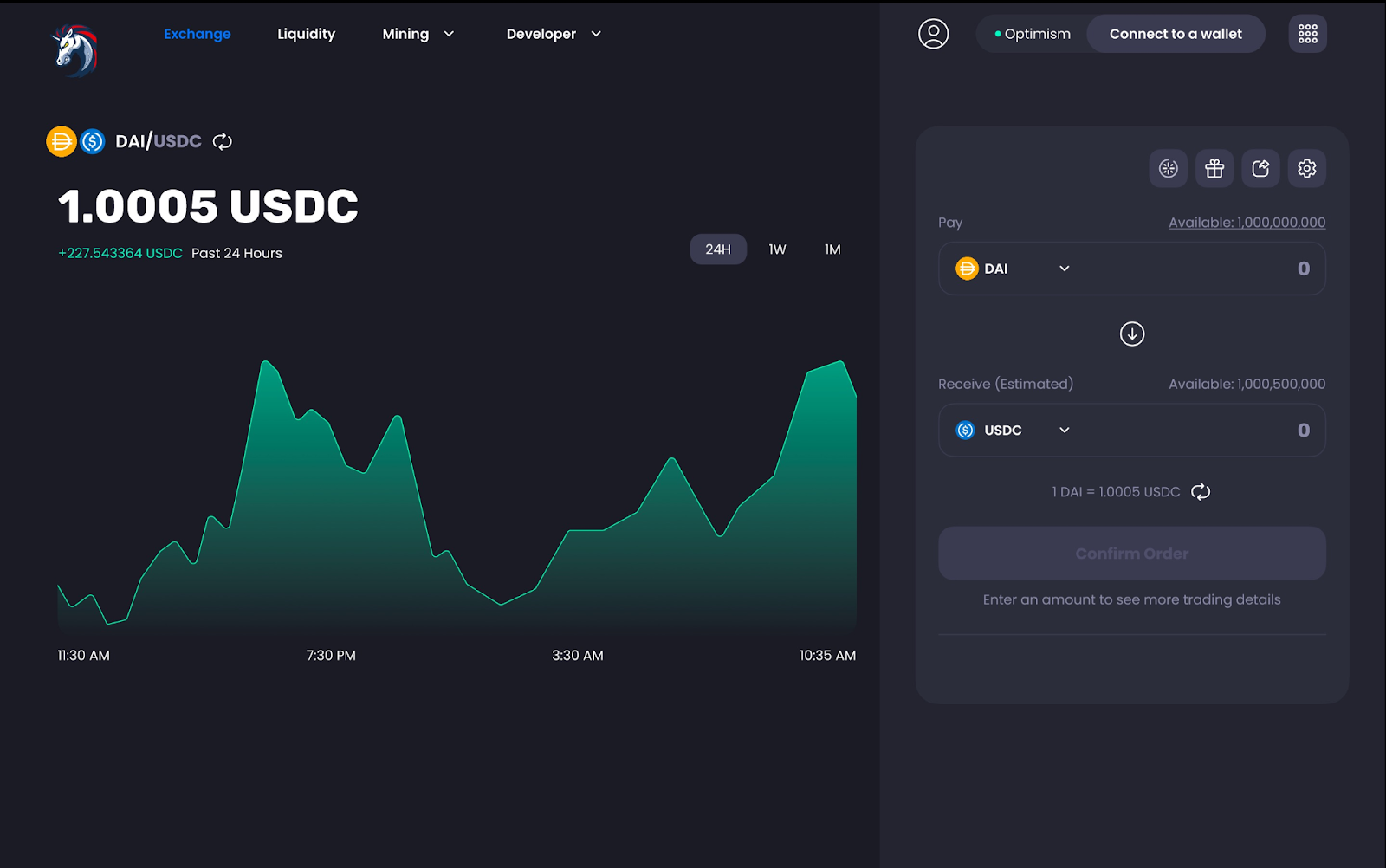Go to the Liquidity tab

tap(306, 34)
